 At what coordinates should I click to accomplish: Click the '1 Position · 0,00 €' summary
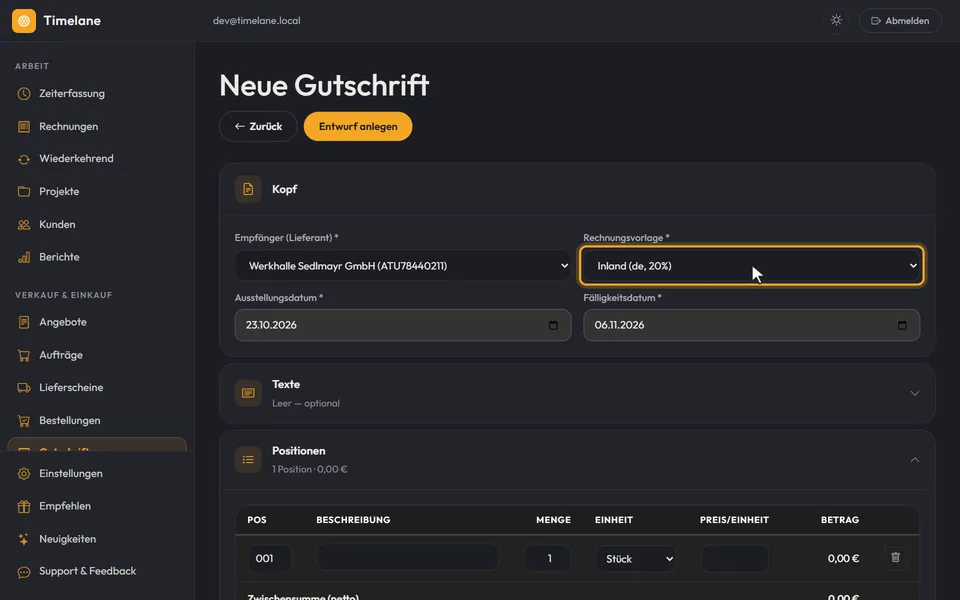[309, 470]
